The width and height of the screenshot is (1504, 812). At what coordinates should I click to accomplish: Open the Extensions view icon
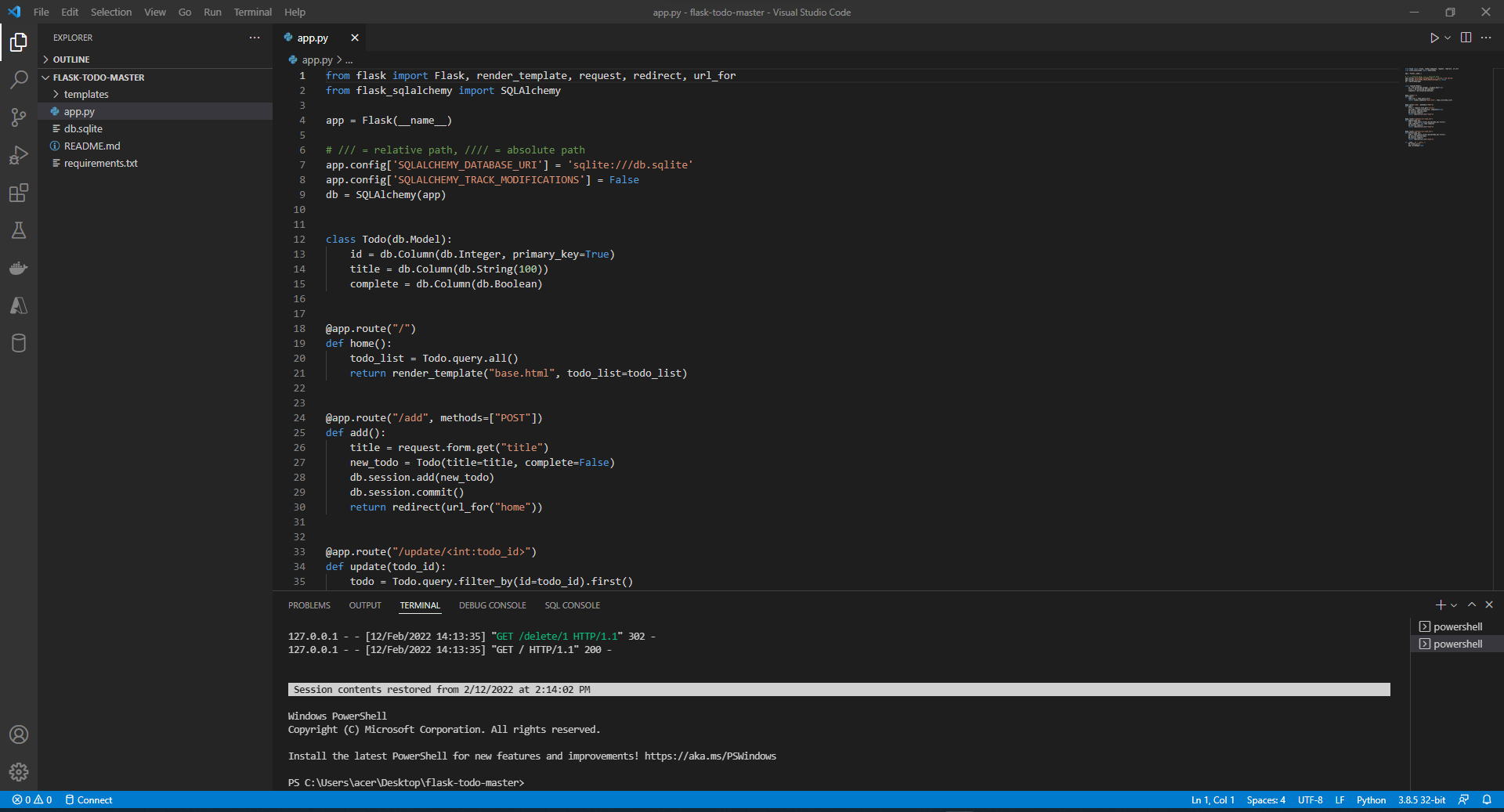click(x=19, y=193)
